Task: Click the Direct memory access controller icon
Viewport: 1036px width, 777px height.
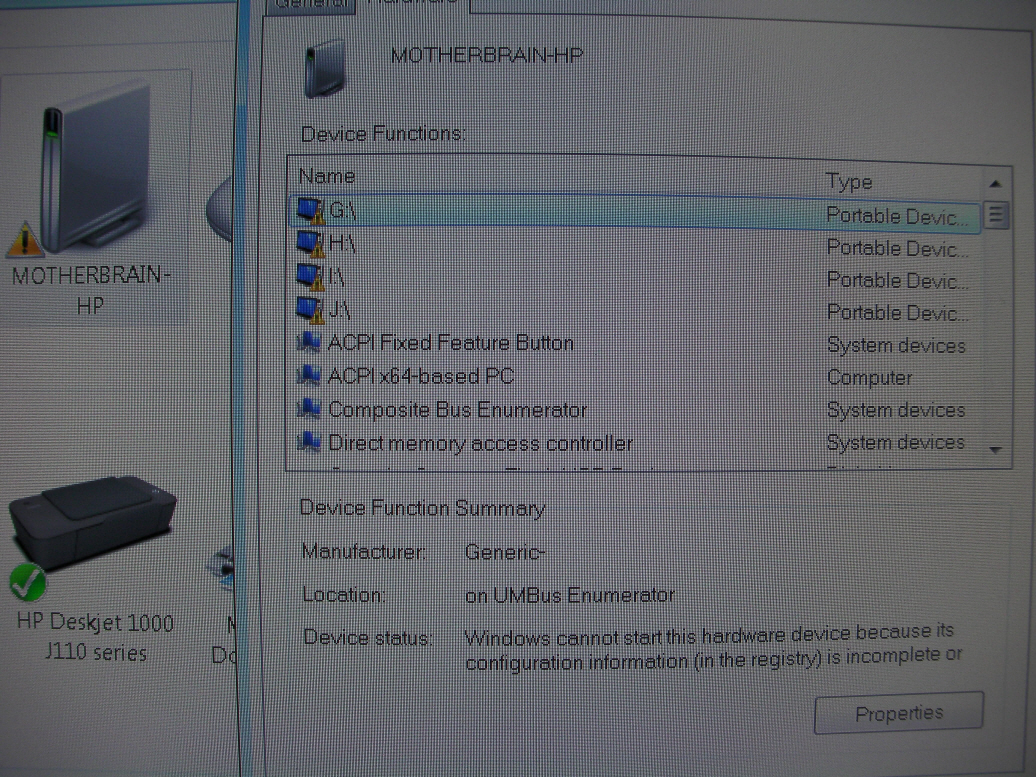Action: [x=309, y=442]
